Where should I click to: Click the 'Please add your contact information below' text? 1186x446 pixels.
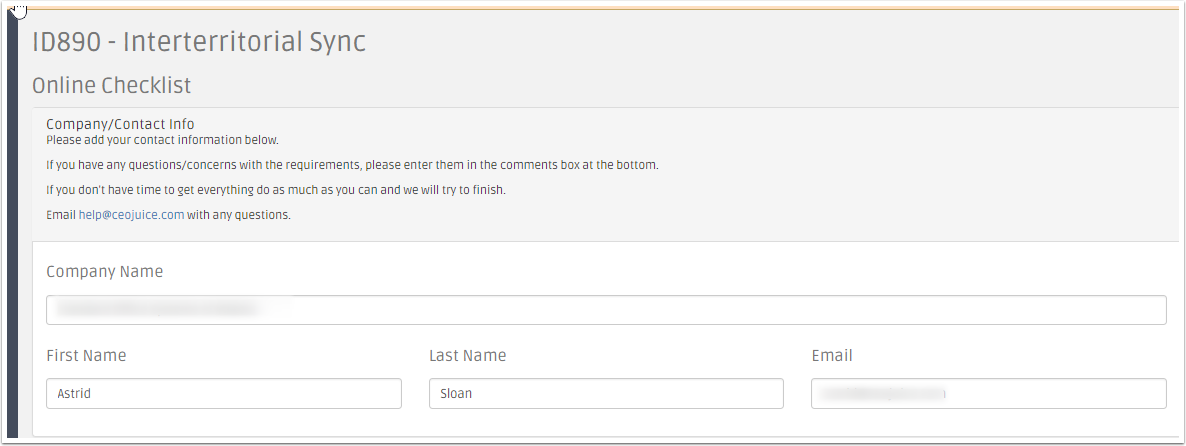[x=163, y=140]
